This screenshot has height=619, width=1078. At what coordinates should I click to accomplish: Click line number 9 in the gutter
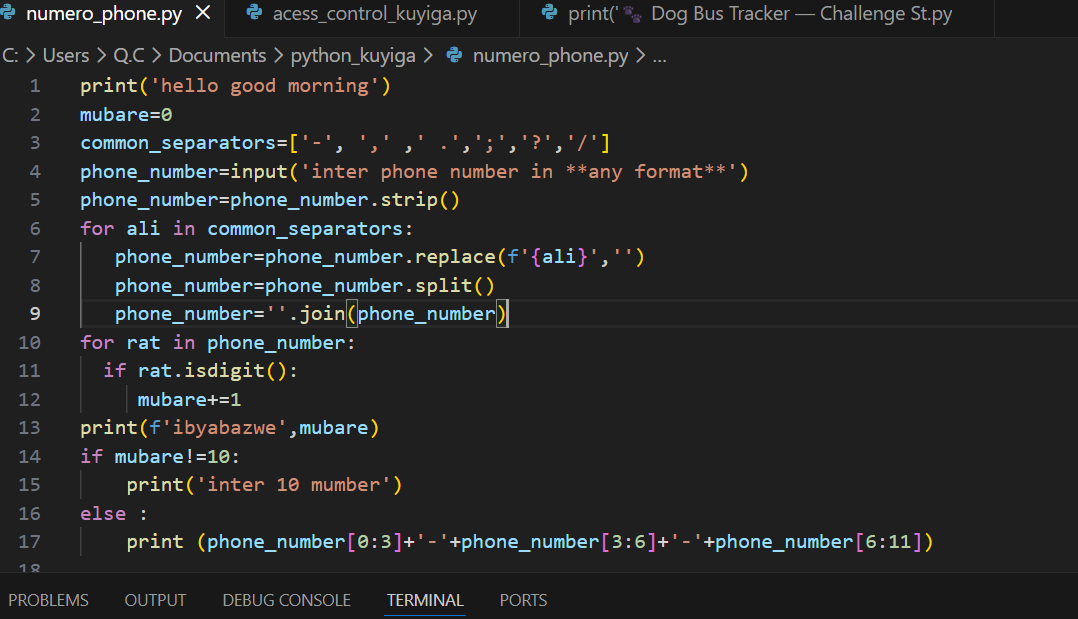35,314
